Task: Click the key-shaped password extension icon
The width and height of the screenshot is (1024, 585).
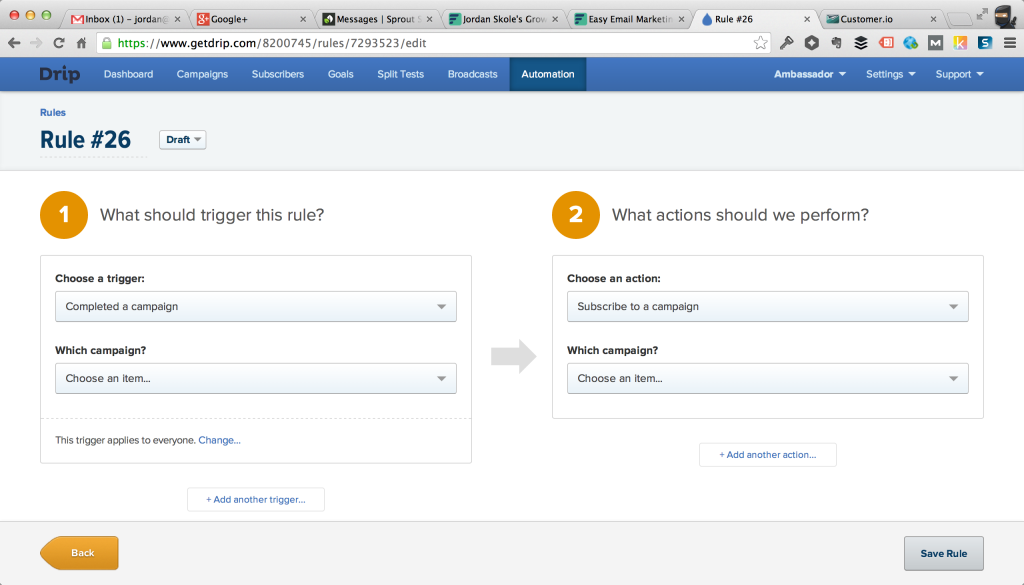Action: pos(787,43)
